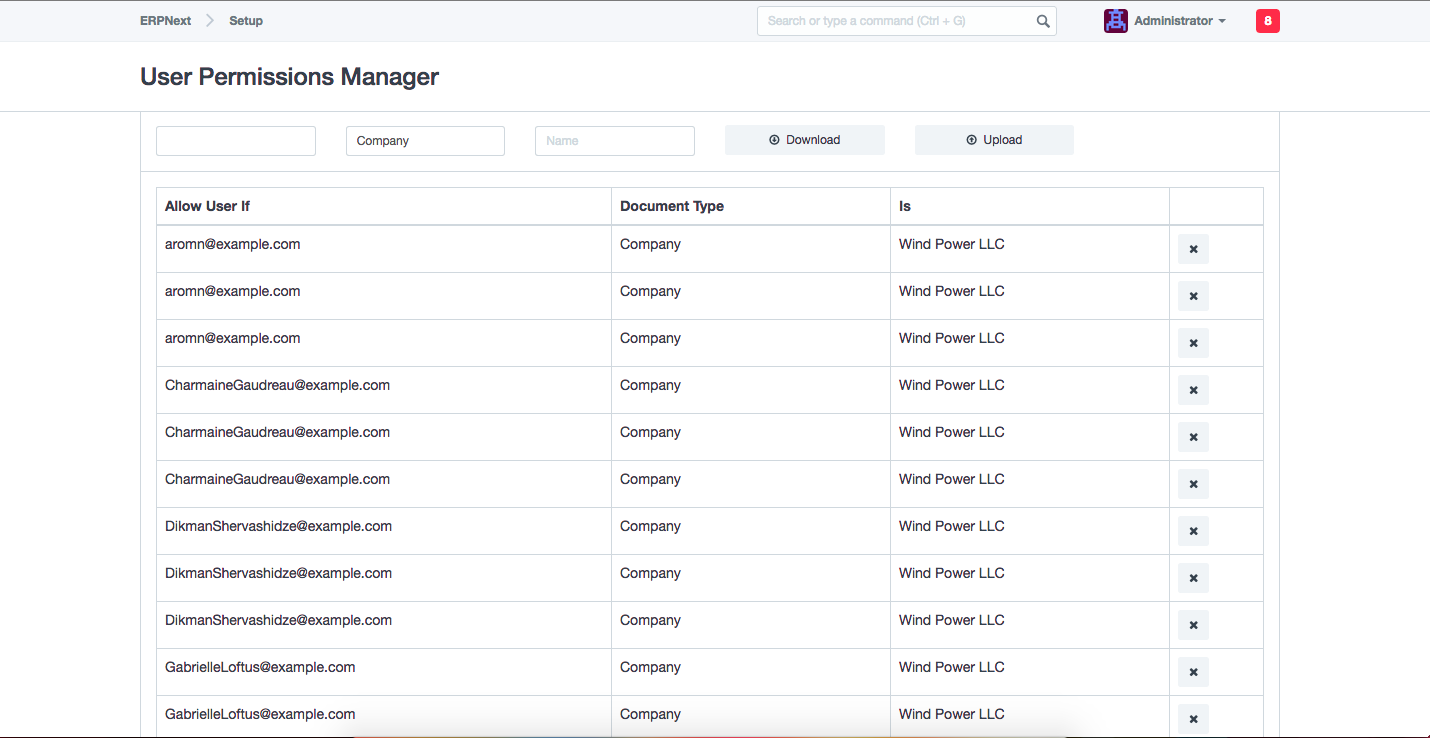The width and height of the screenshot is (1430, 738).
Task: Click the Name filter field
Action: tap(614, 140)
